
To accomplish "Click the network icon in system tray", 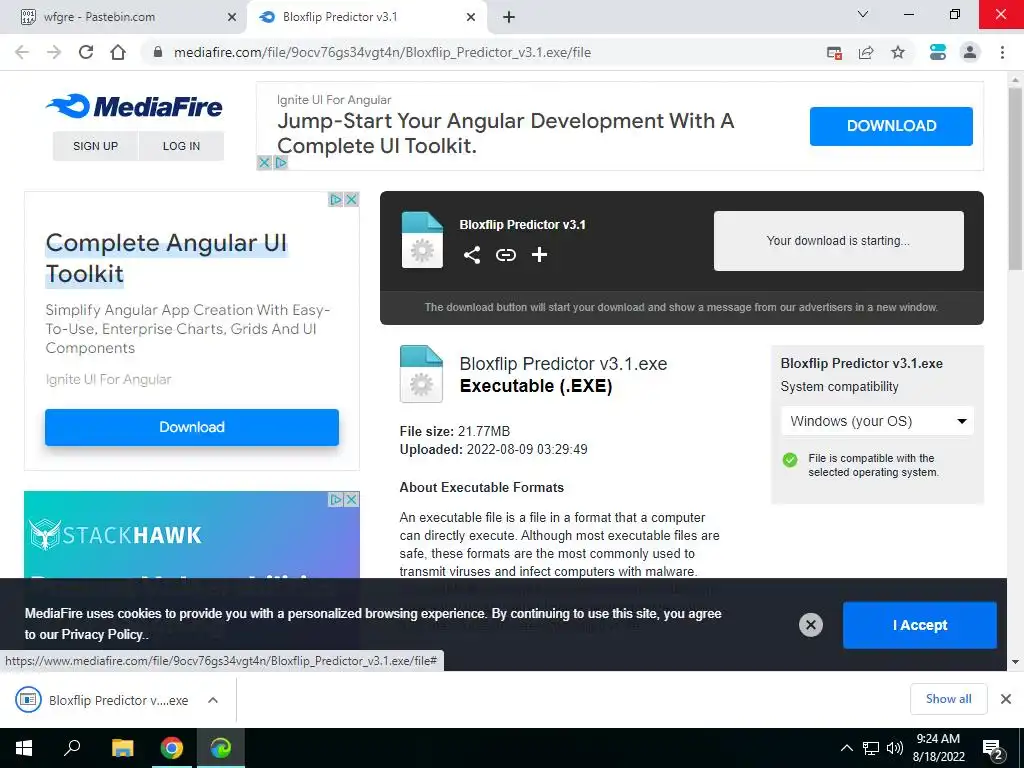I will click(x=871, y=748).
